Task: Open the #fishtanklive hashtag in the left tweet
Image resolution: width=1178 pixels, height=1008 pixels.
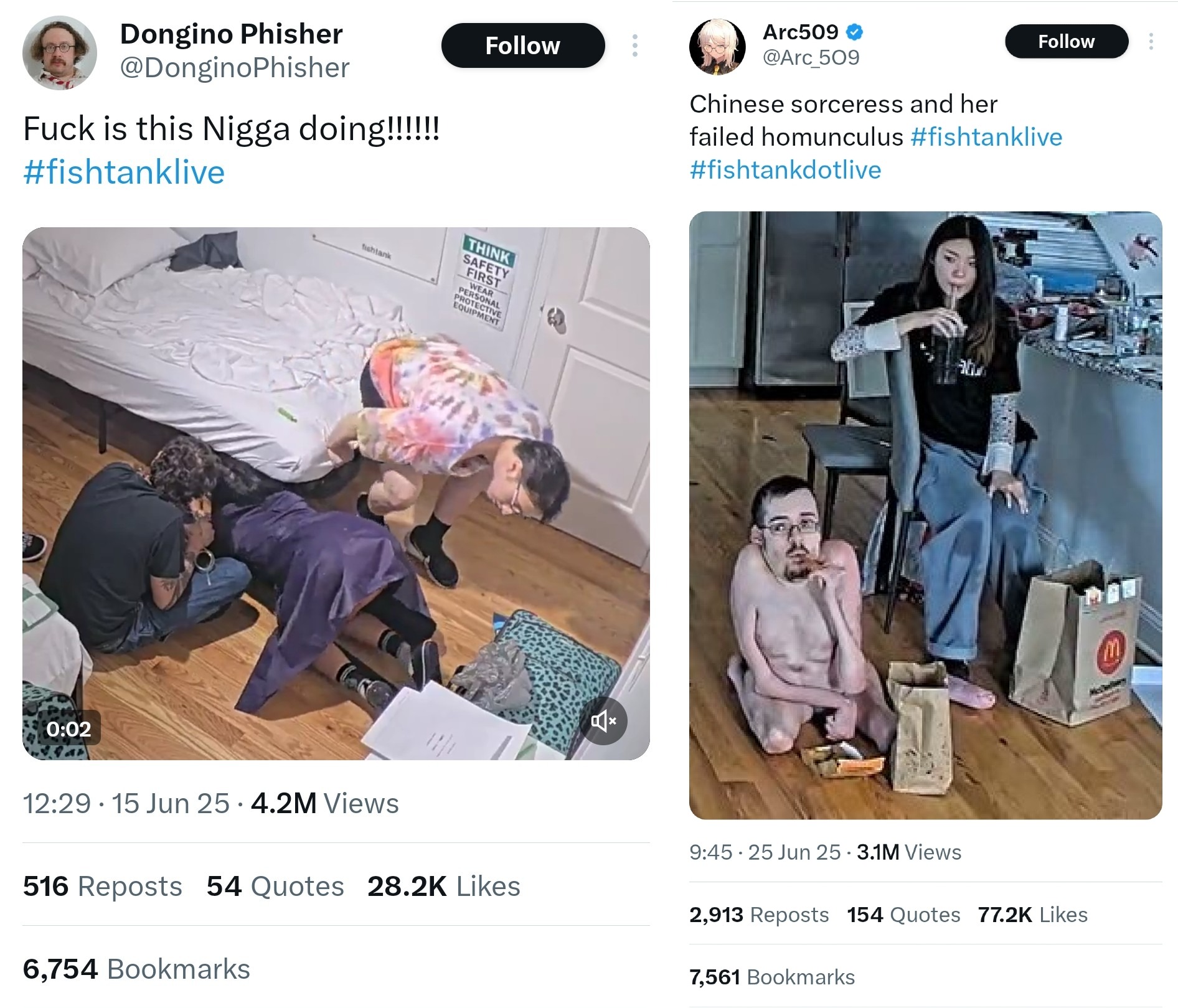Action: pyautogui.click(x=124, y=172)
